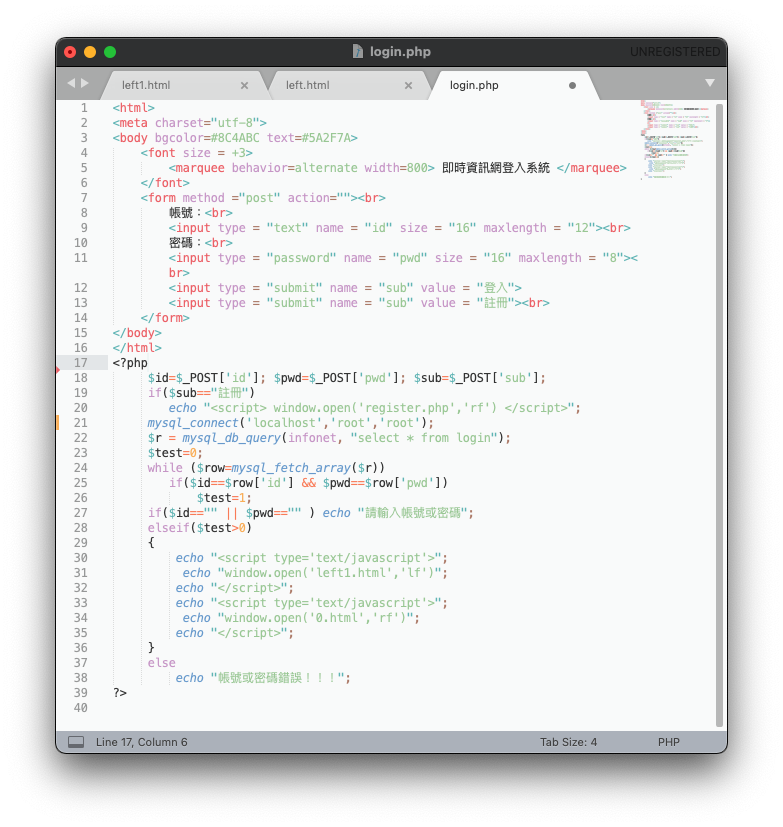Click the closing ?> tag
This screenshot has width=783, height=827.
pos(120,693)
